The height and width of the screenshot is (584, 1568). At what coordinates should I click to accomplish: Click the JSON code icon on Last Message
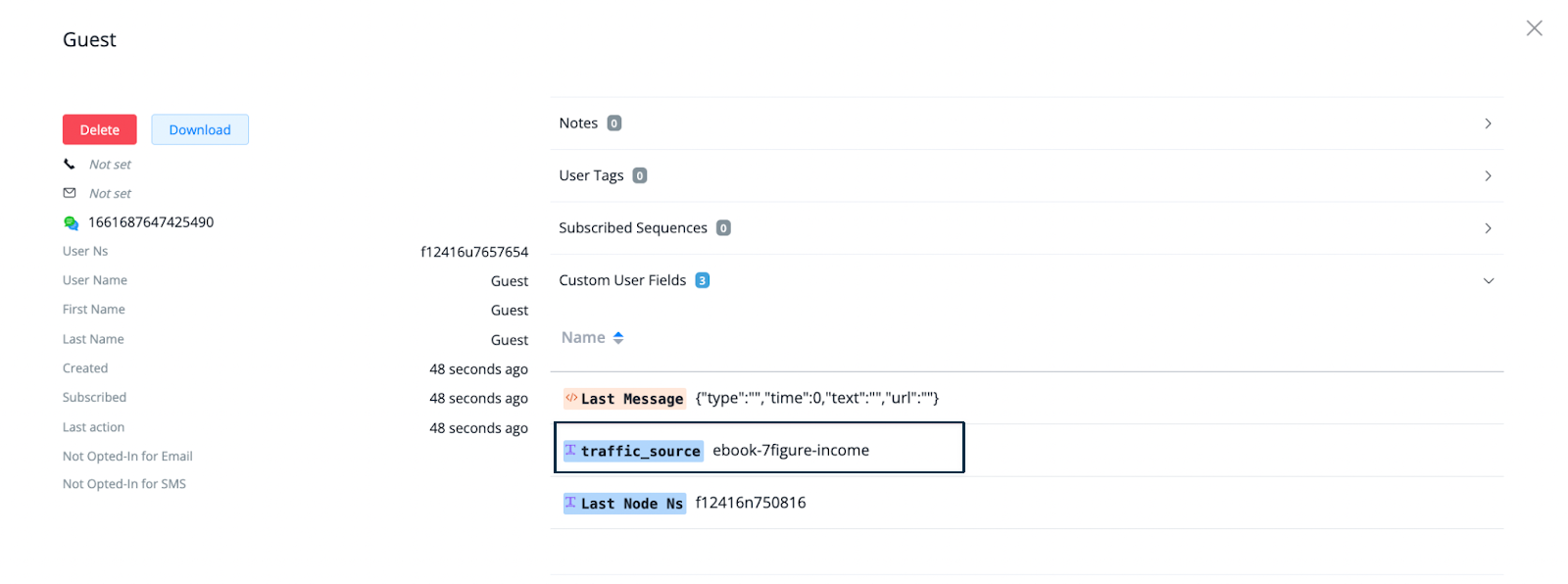[x=571, y=398]
